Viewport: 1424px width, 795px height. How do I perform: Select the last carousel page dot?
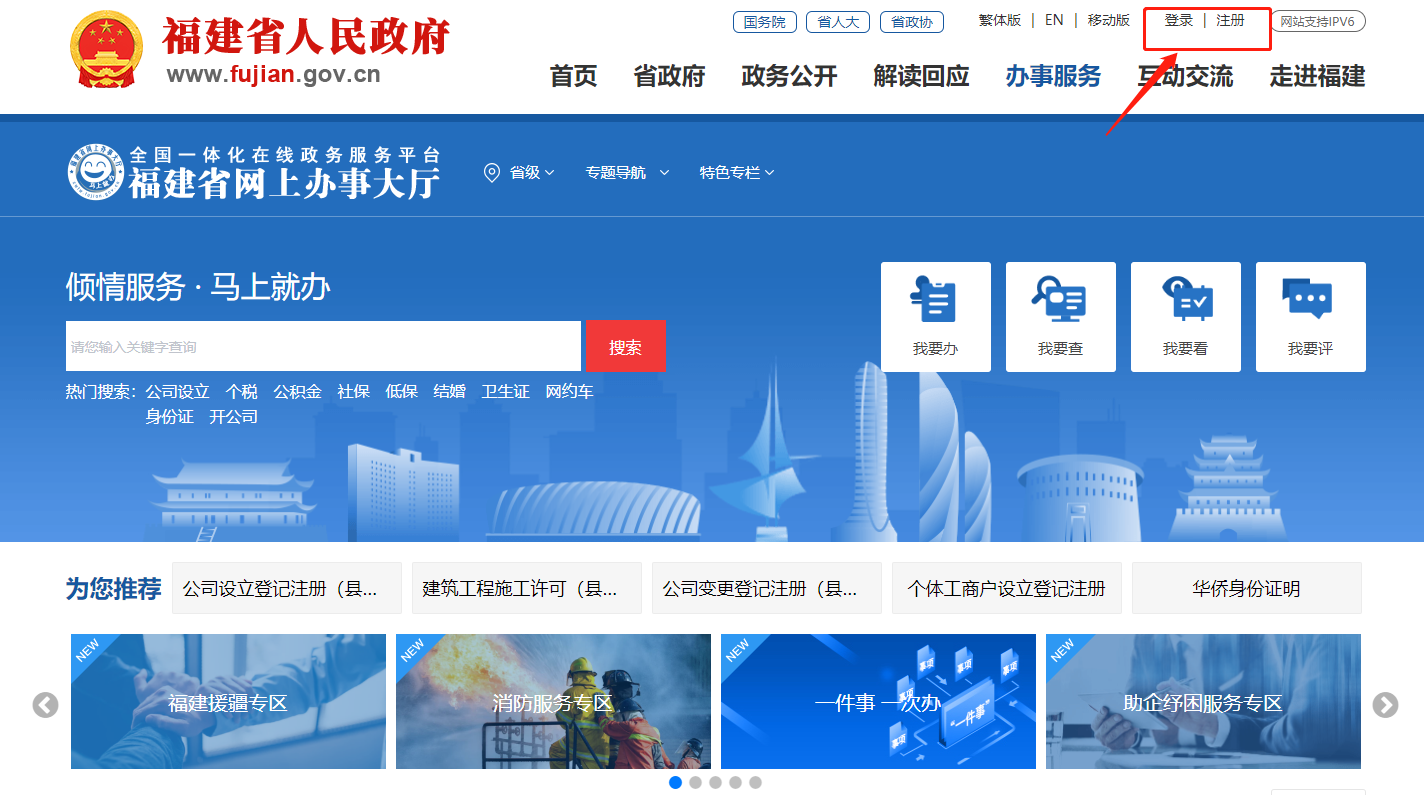pyautogui.click(x=755, y=782)
